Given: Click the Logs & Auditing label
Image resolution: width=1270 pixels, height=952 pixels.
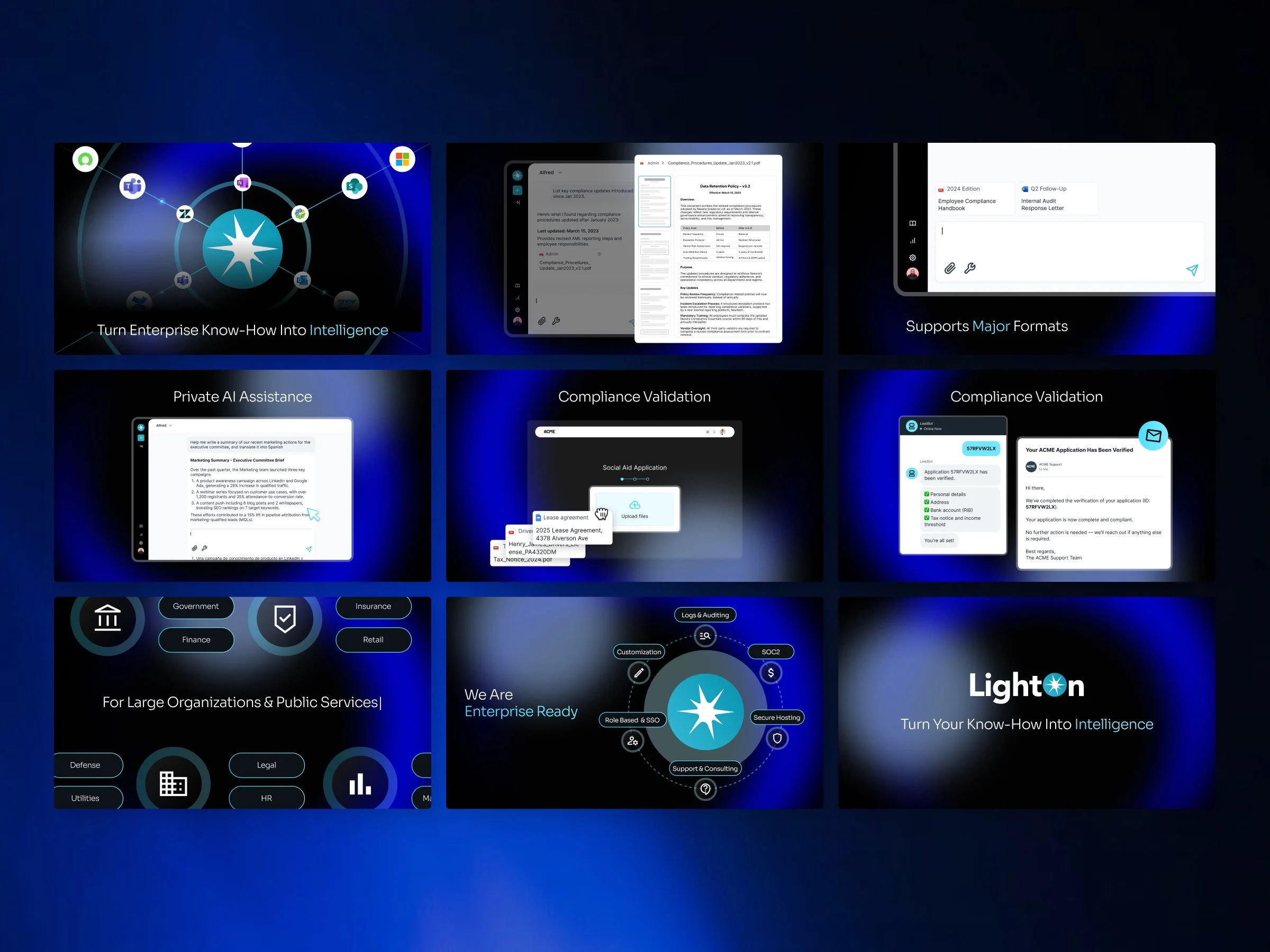Looking at the screenshot, I should 704,615.
